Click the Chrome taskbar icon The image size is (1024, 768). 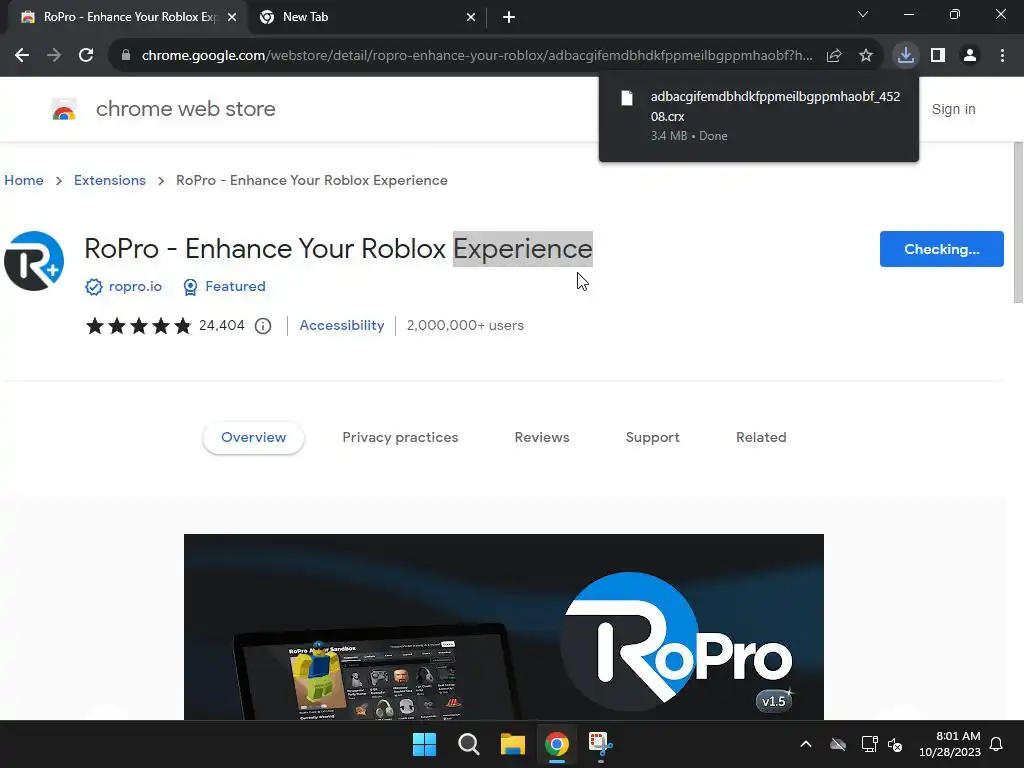556,744
